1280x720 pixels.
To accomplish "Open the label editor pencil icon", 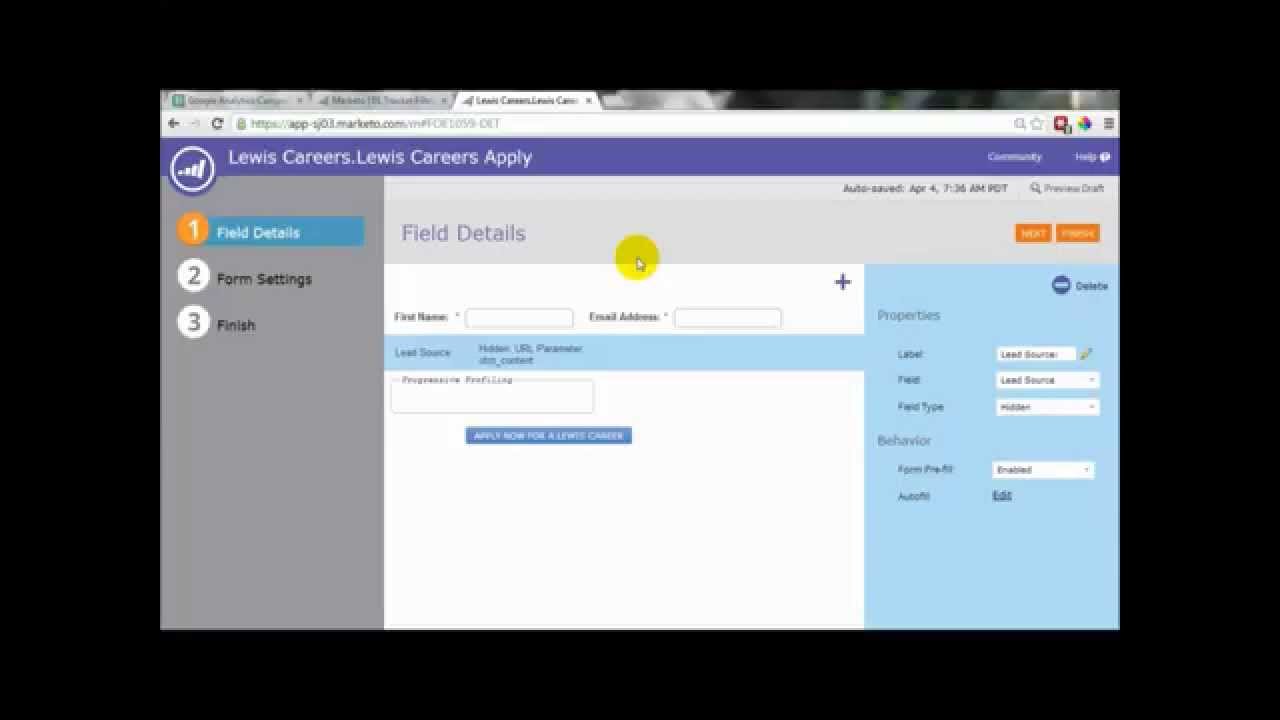I will (1086, 354).
